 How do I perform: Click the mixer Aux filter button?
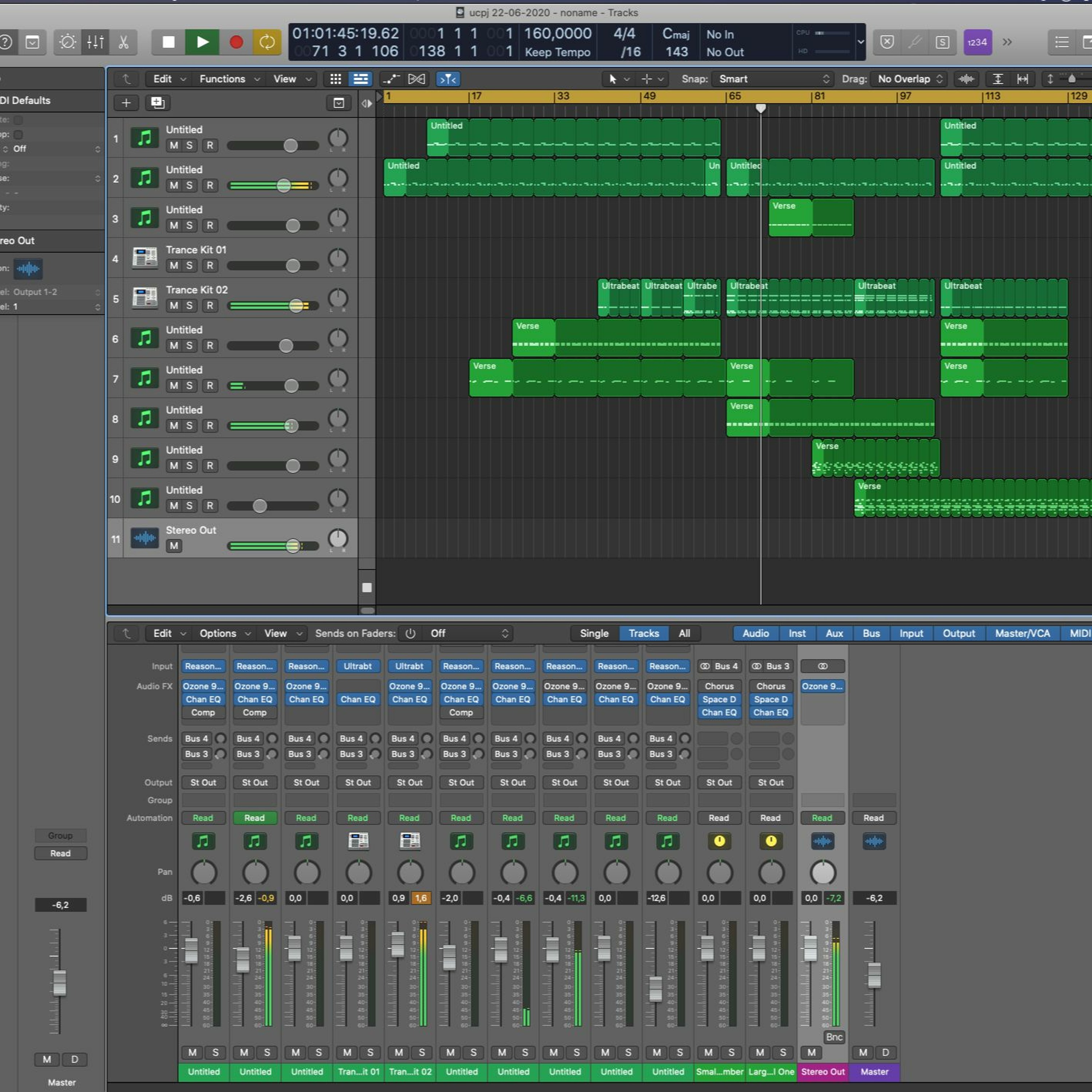pos(834,634)
